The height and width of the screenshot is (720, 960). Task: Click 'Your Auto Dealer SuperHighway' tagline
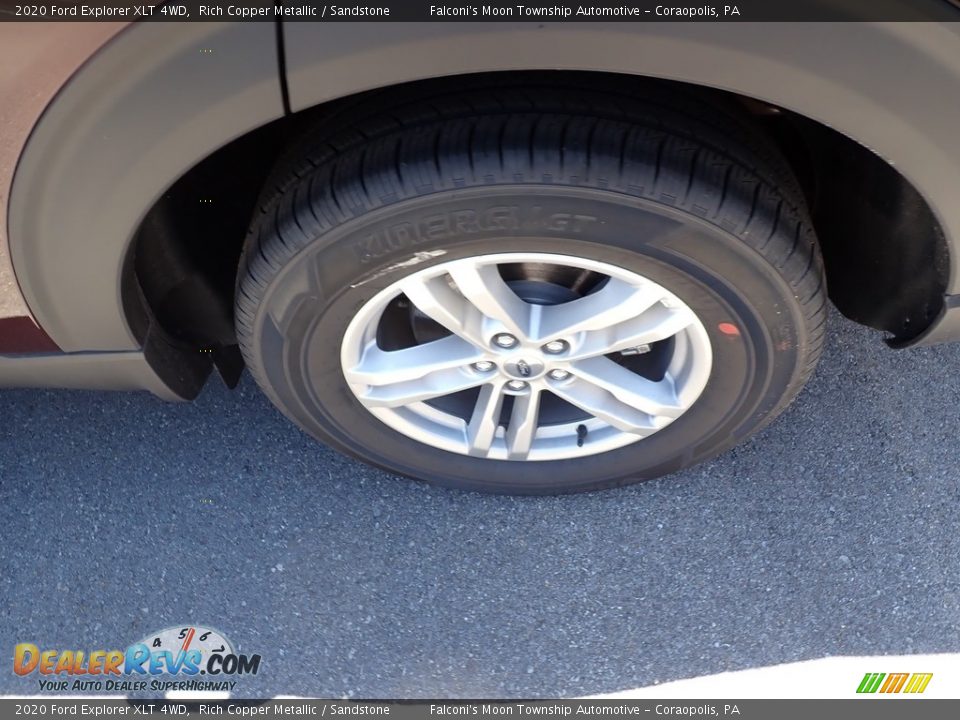pyautogui.click(x=137, y=685)
